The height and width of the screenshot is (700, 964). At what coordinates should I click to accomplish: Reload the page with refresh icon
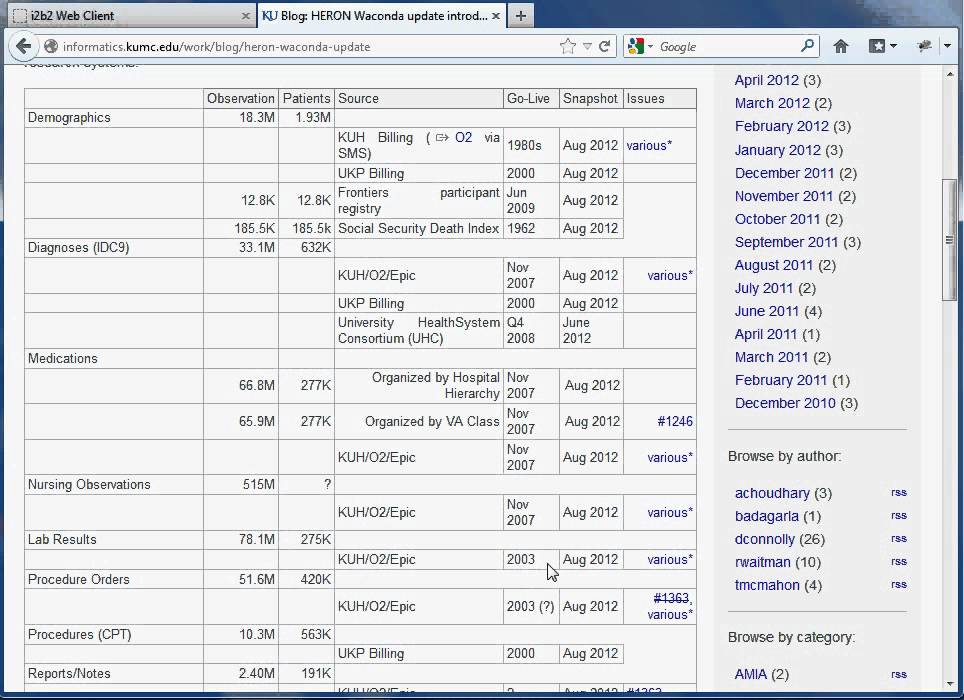(604, 46)
